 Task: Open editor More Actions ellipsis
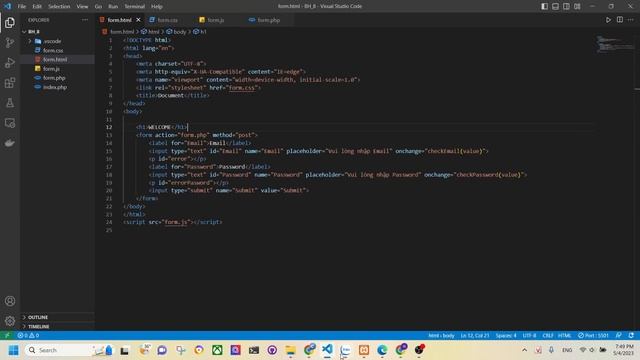pos(631,20)
